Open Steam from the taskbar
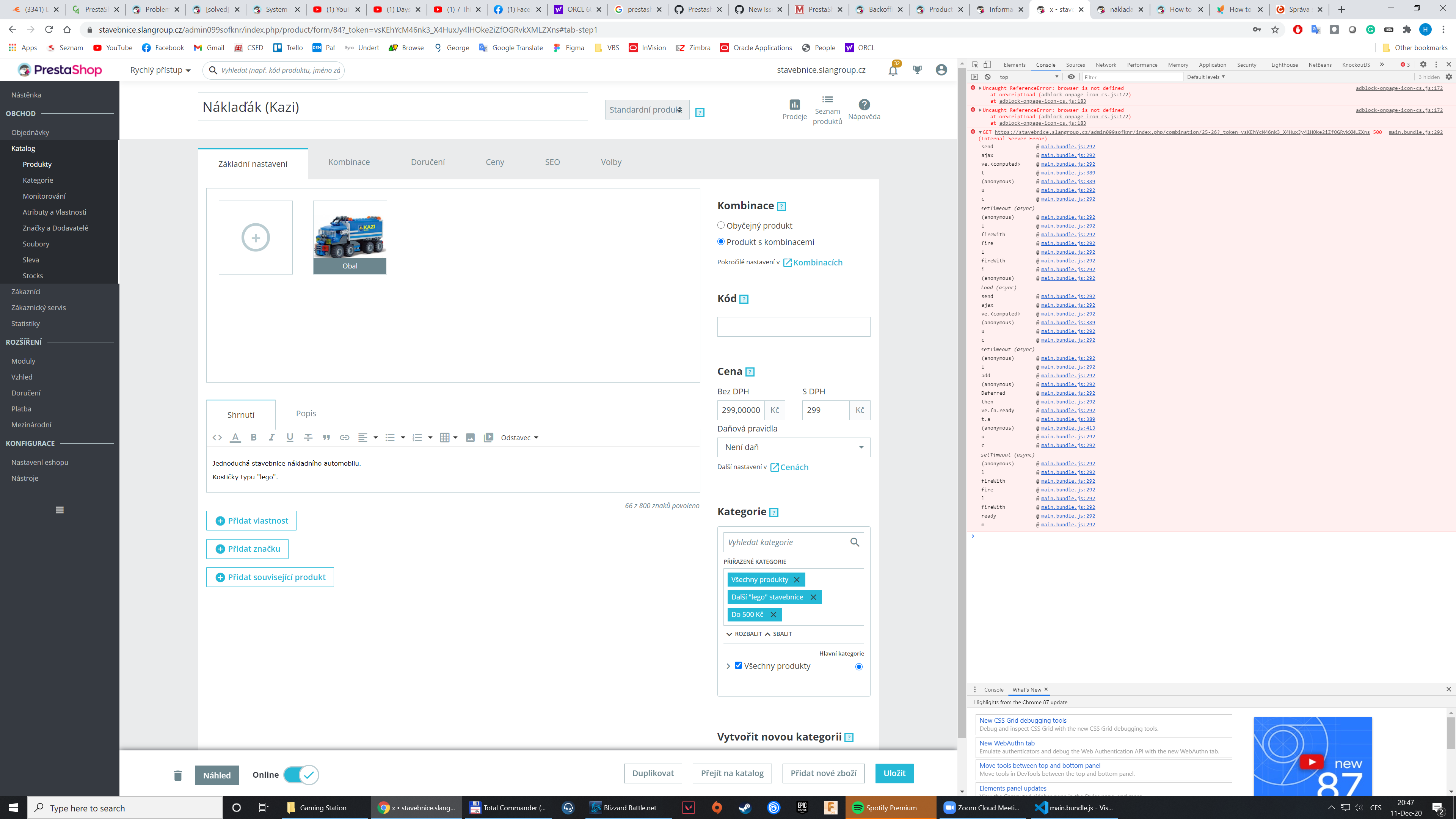Image resolution: width=1456 pixels, height=819 pixels. [x=745, y=808]
